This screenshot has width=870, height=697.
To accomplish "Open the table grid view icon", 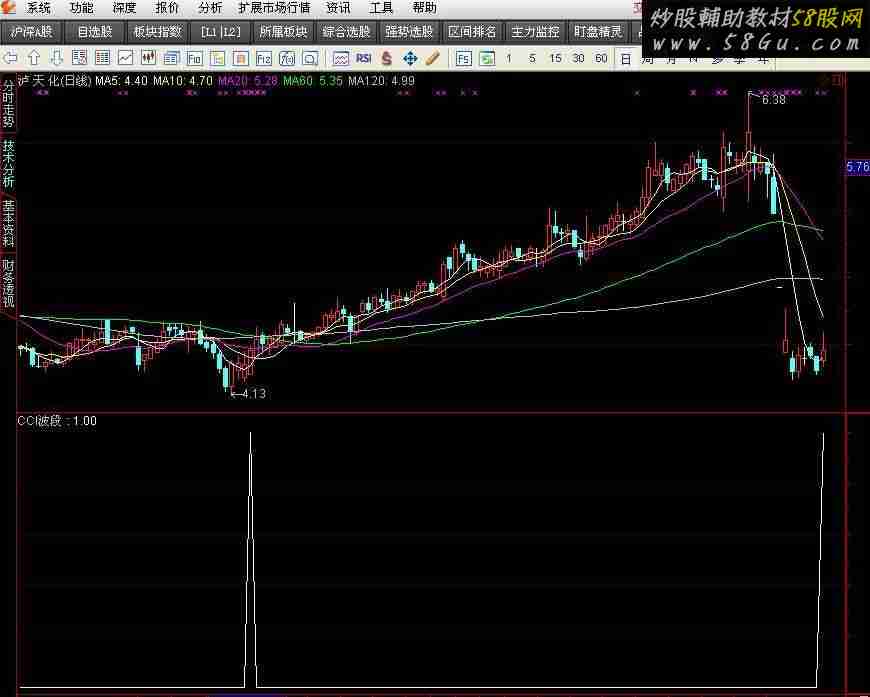I will (102, 58).
